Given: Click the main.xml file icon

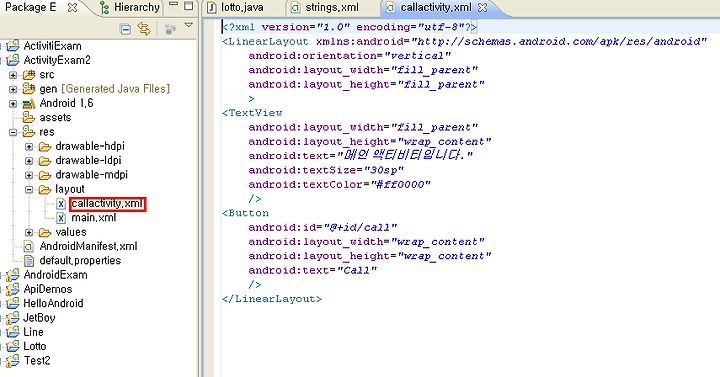Looking at the screenshot, I should tap(61, 218).
